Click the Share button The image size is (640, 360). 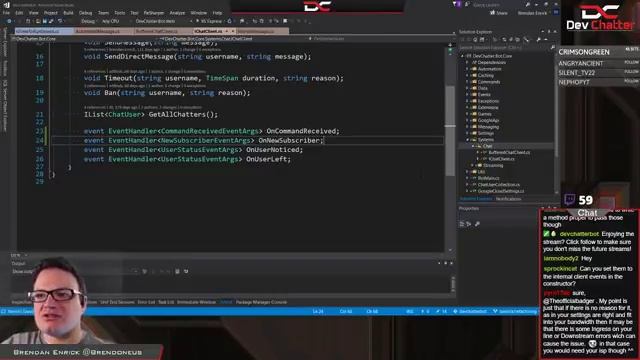click(x=499, y=13)
